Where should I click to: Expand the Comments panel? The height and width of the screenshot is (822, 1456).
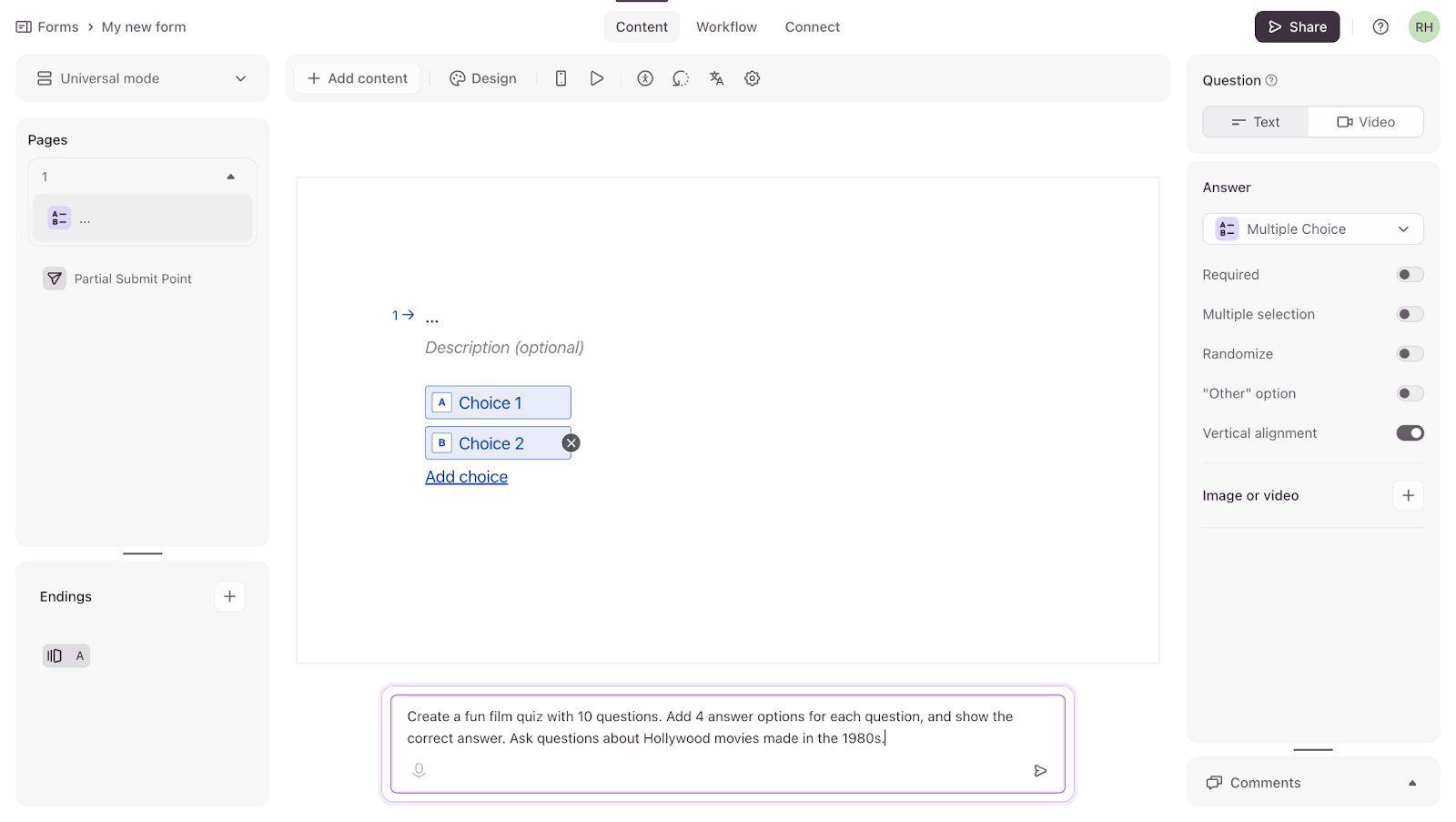pyautogui.click(x=1312, y=783)
